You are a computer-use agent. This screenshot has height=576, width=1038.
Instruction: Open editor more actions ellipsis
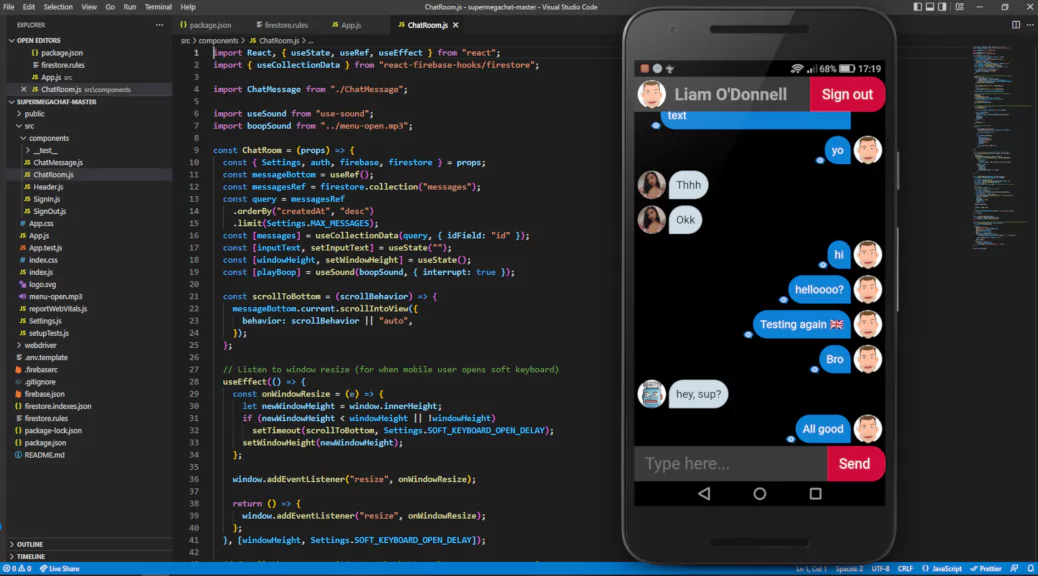pos(1030,25)
